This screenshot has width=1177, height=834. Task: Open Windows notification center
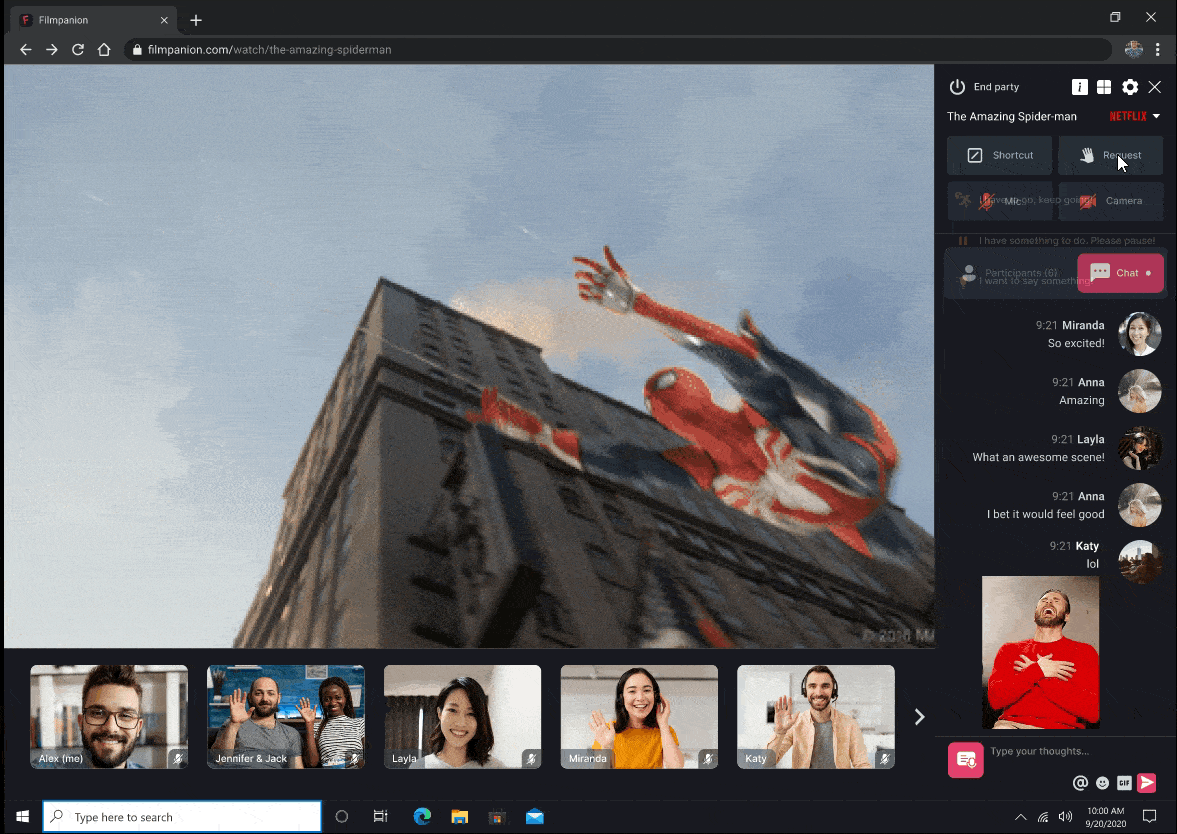pyautogui.click(x=1149, y=816)
